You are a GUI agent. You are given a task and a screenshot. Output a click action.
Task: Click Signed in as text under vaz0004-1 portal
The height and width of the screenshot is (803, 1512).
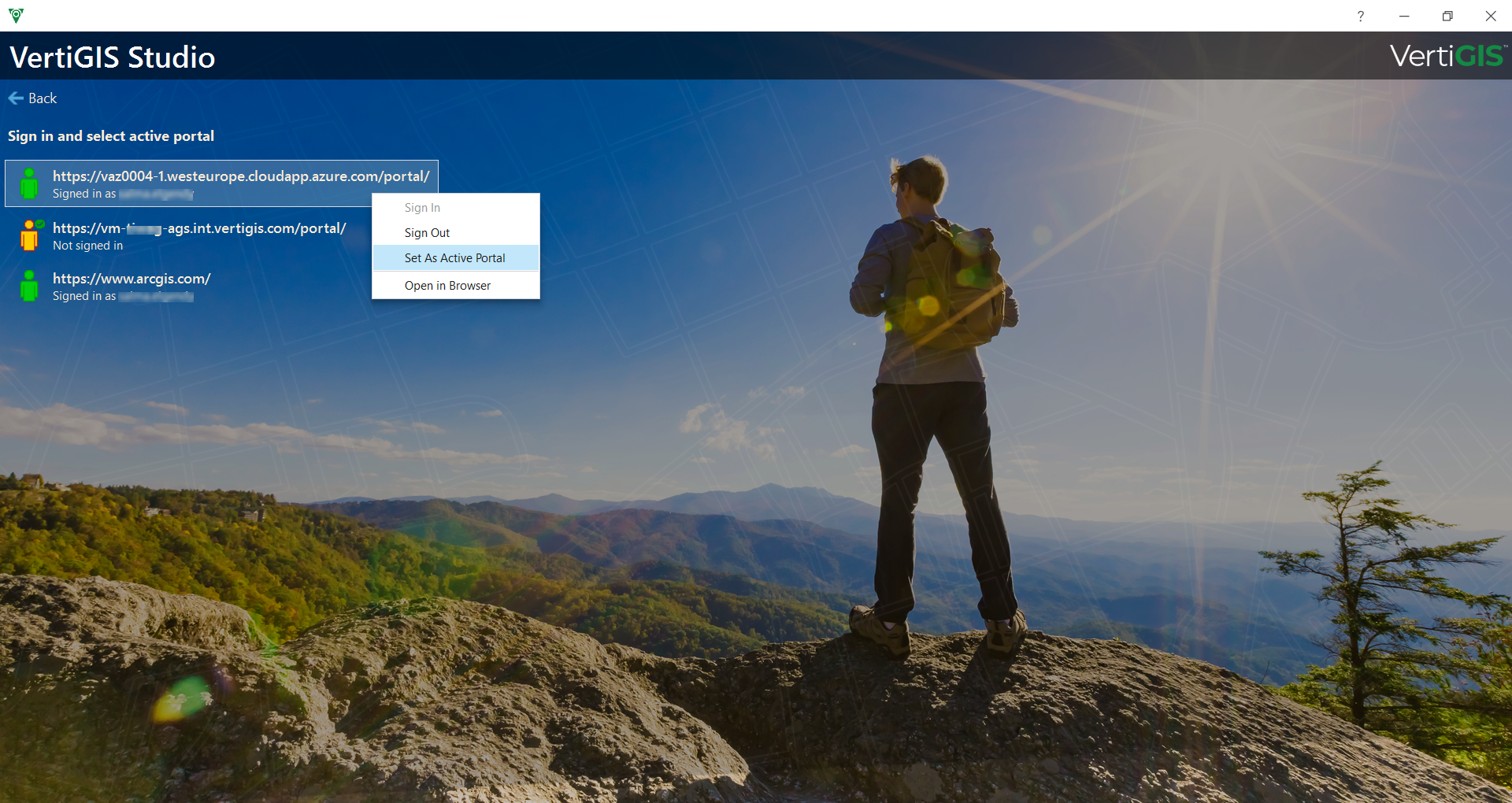[x=84, y=194]
